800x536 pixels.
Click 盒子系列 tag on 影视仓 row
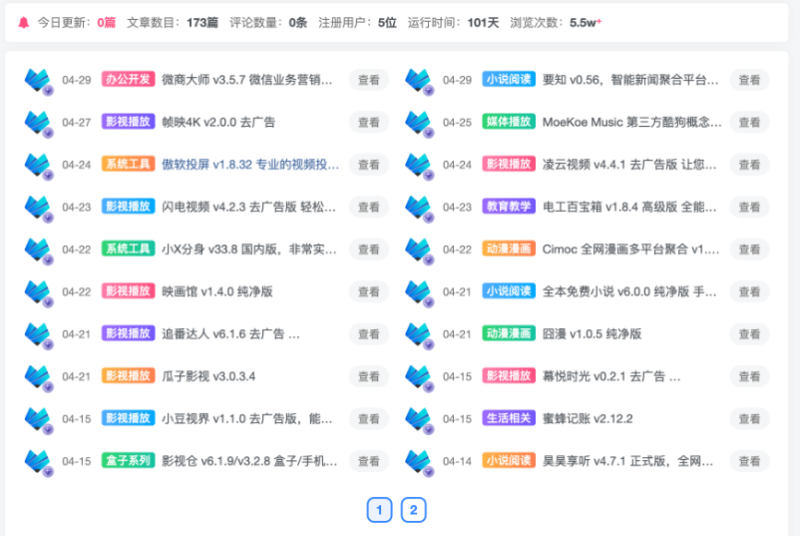(x=128, y=461)
